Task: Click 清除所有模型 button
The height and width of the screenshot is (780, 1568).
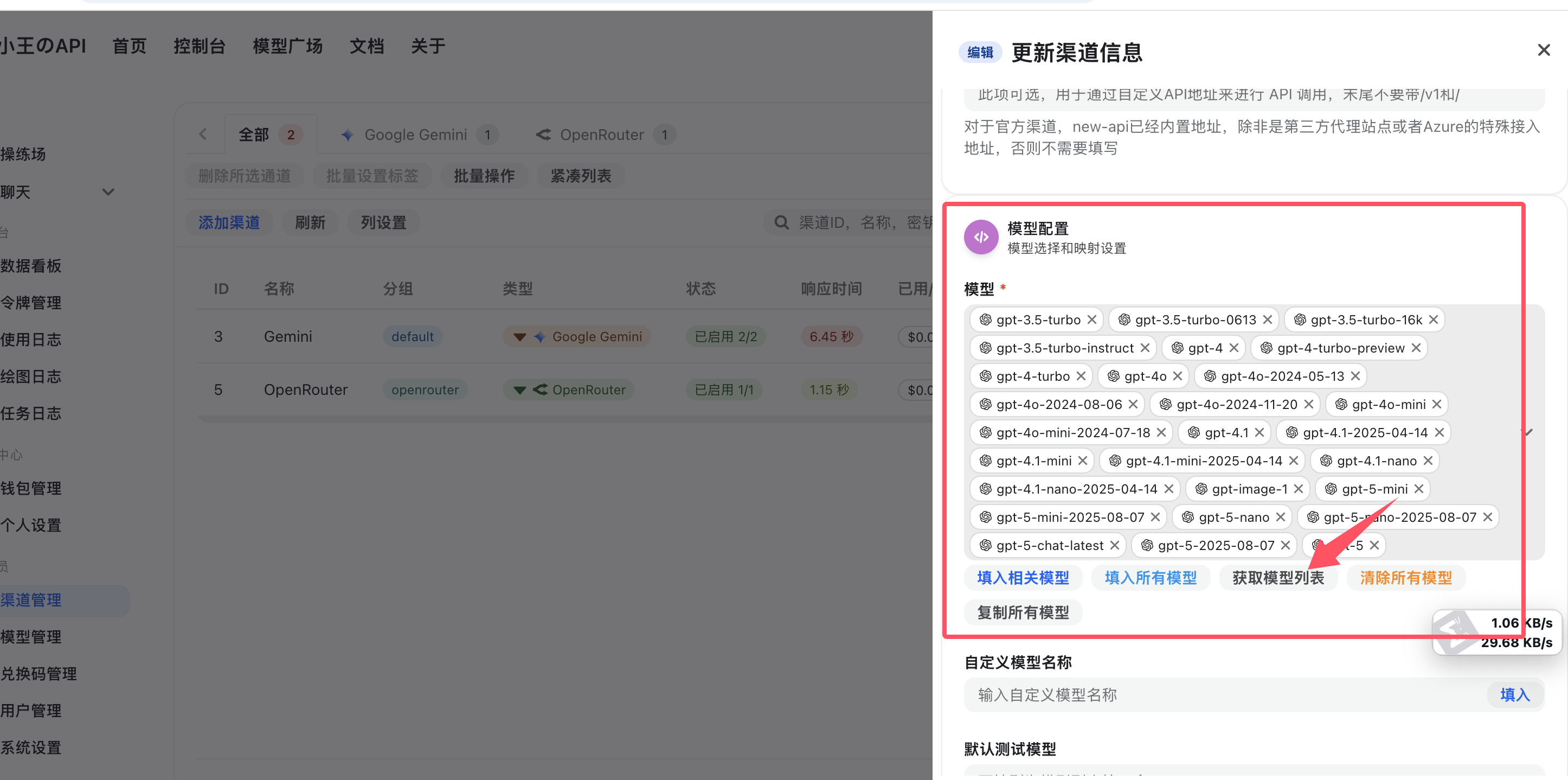Action: [1406, 578]
